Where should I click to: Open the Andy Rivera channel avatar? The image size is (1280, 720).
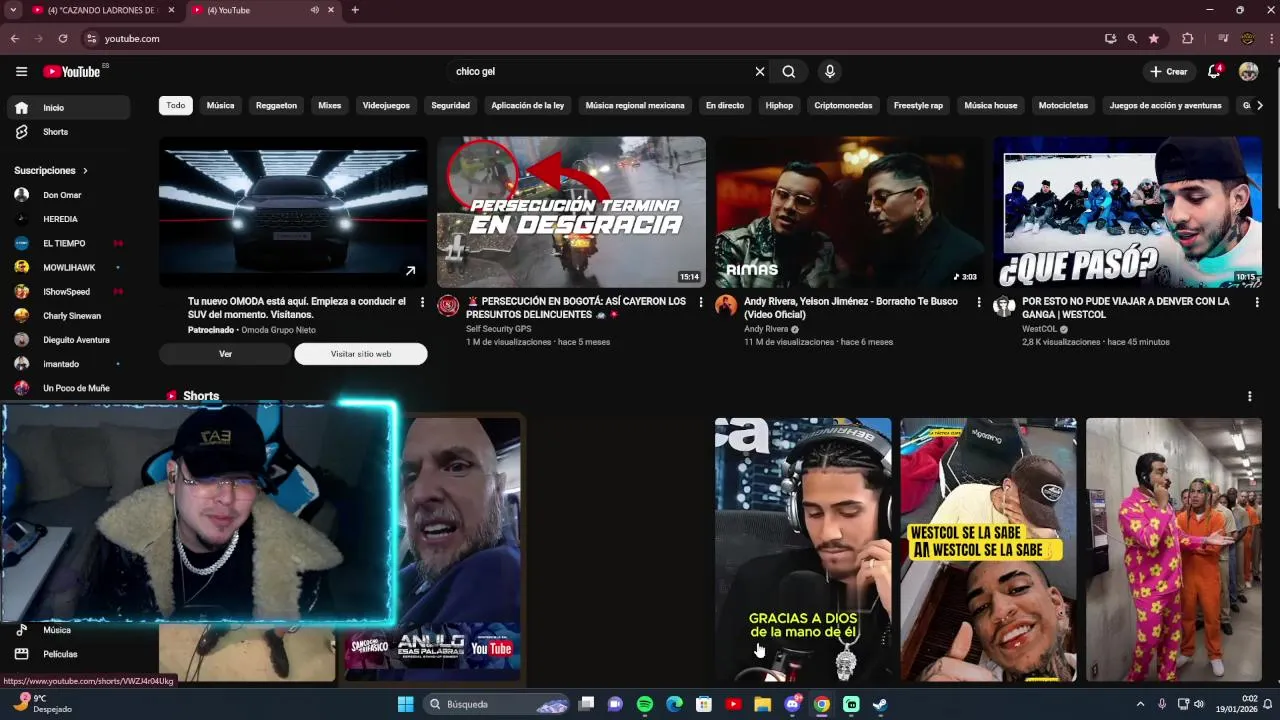coord(726,306)
